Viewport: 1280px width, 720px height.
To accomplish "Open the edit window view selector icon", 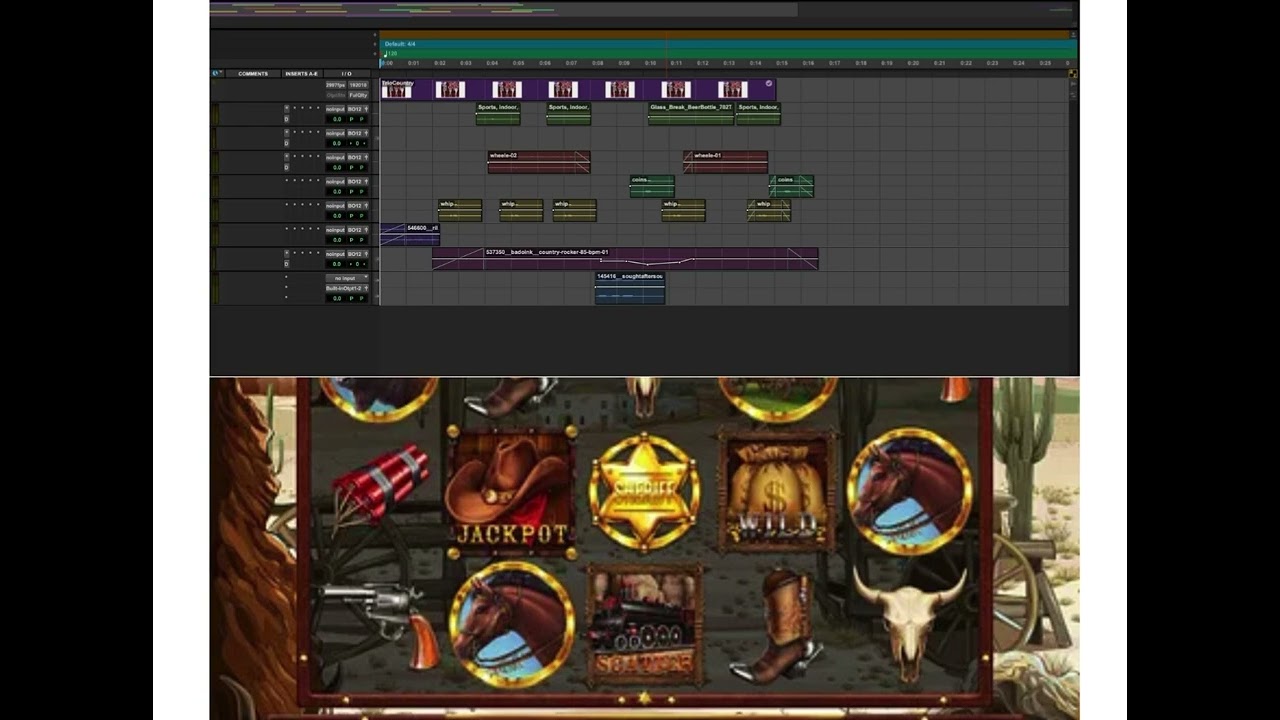I will (x=216, y=73).
